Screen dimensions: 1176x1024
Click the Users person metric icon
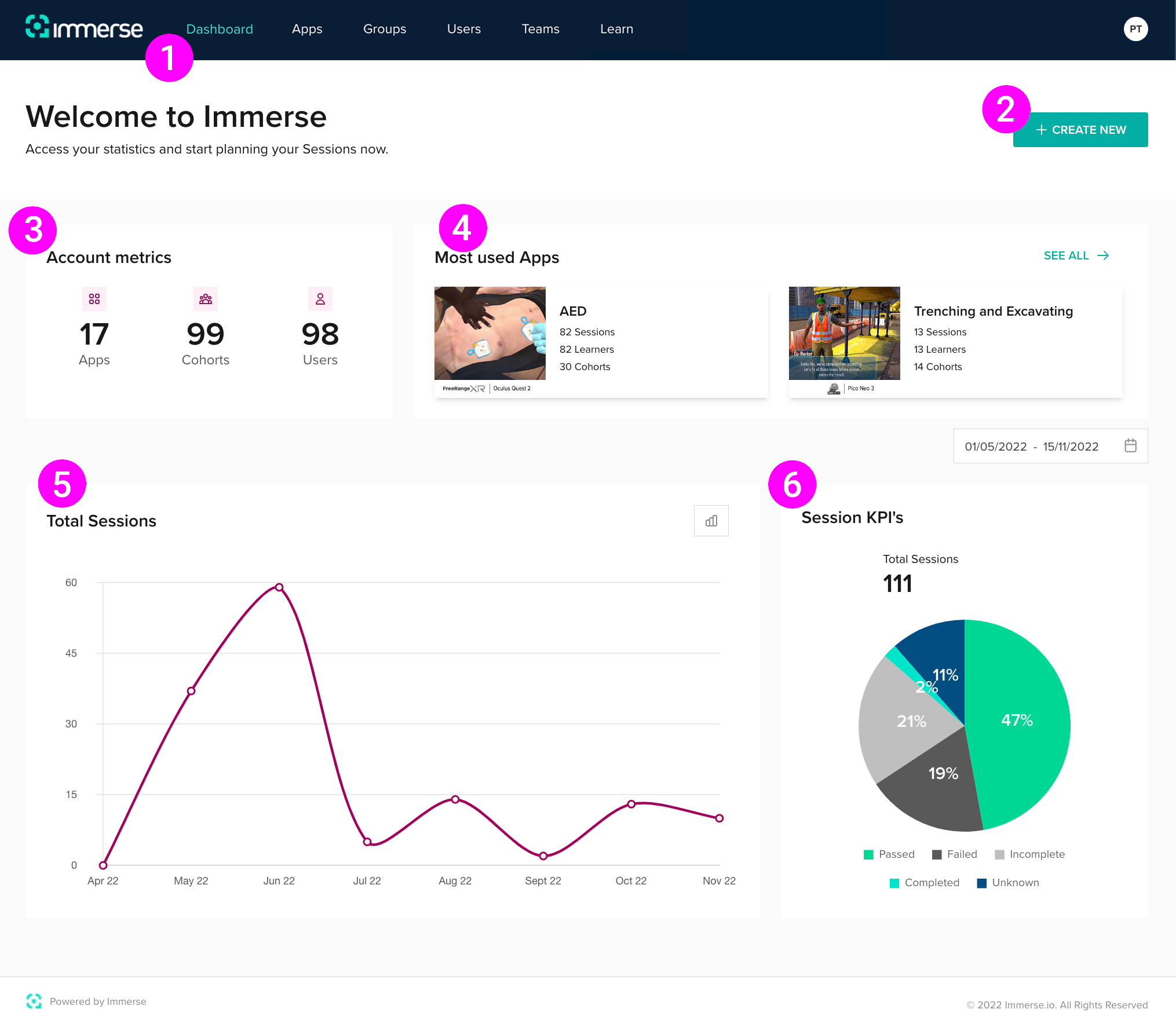click(320, 299)
